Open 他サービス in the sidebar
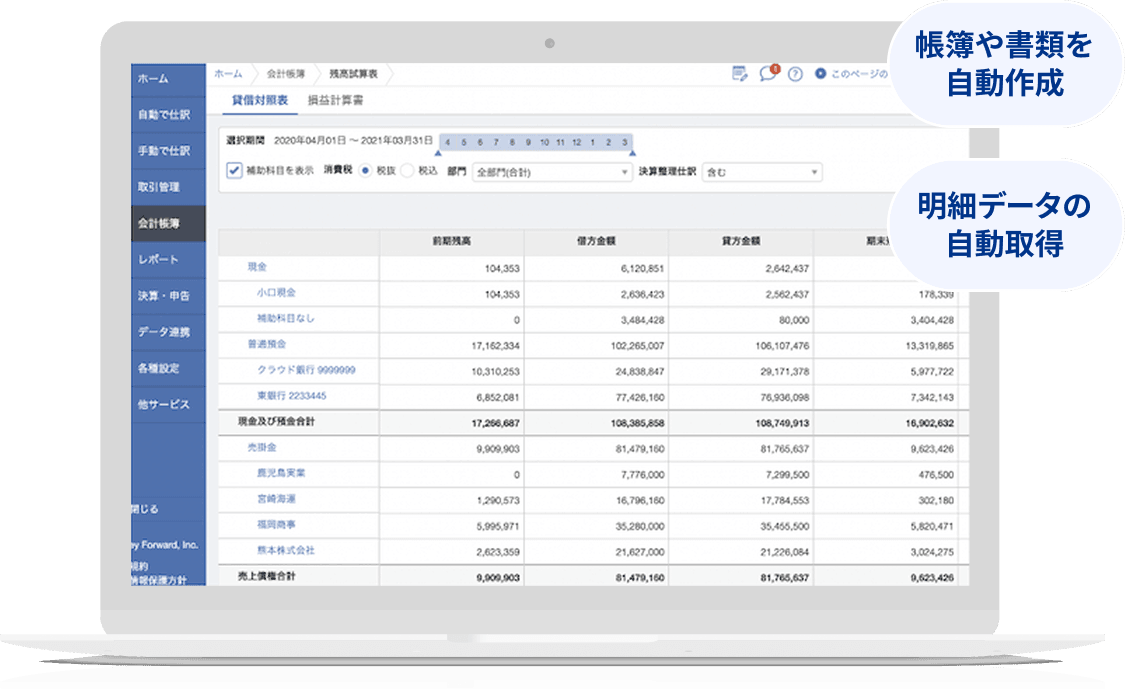 tap(168, 405)
